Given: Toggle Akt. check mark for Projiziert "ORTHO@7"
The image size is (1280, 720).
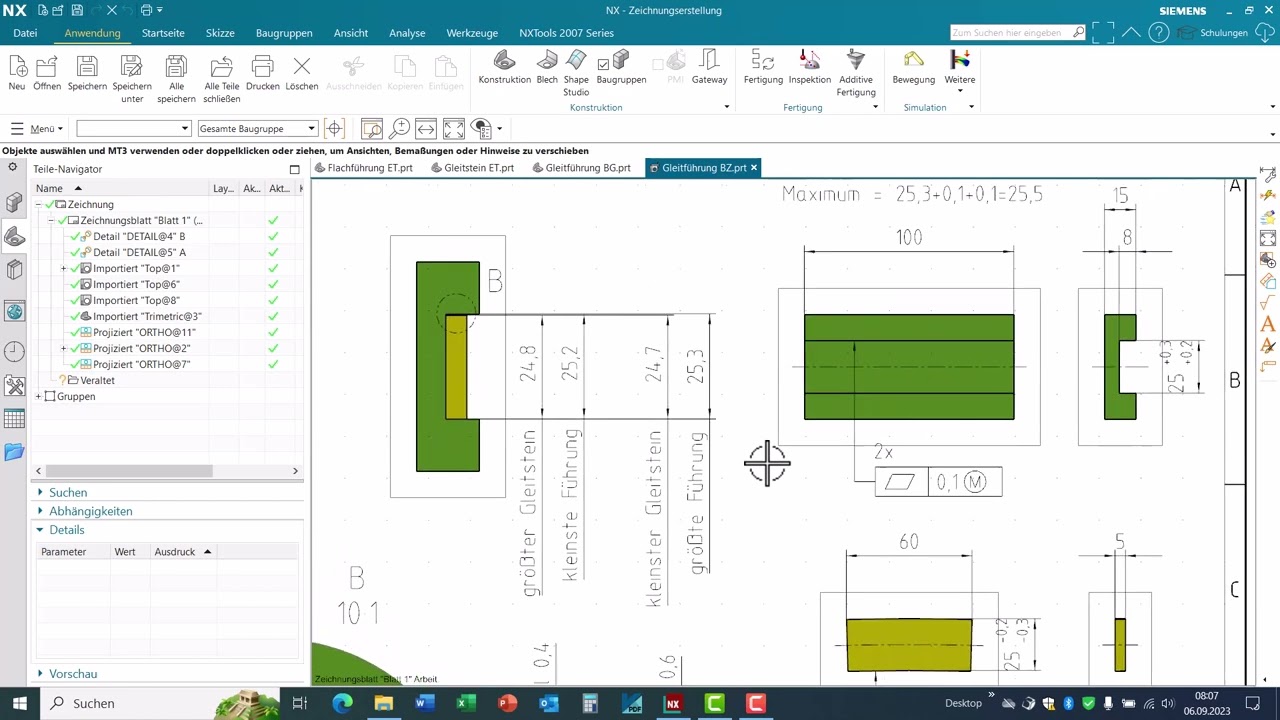Looking at the screenshot, I should pos(273,364).
